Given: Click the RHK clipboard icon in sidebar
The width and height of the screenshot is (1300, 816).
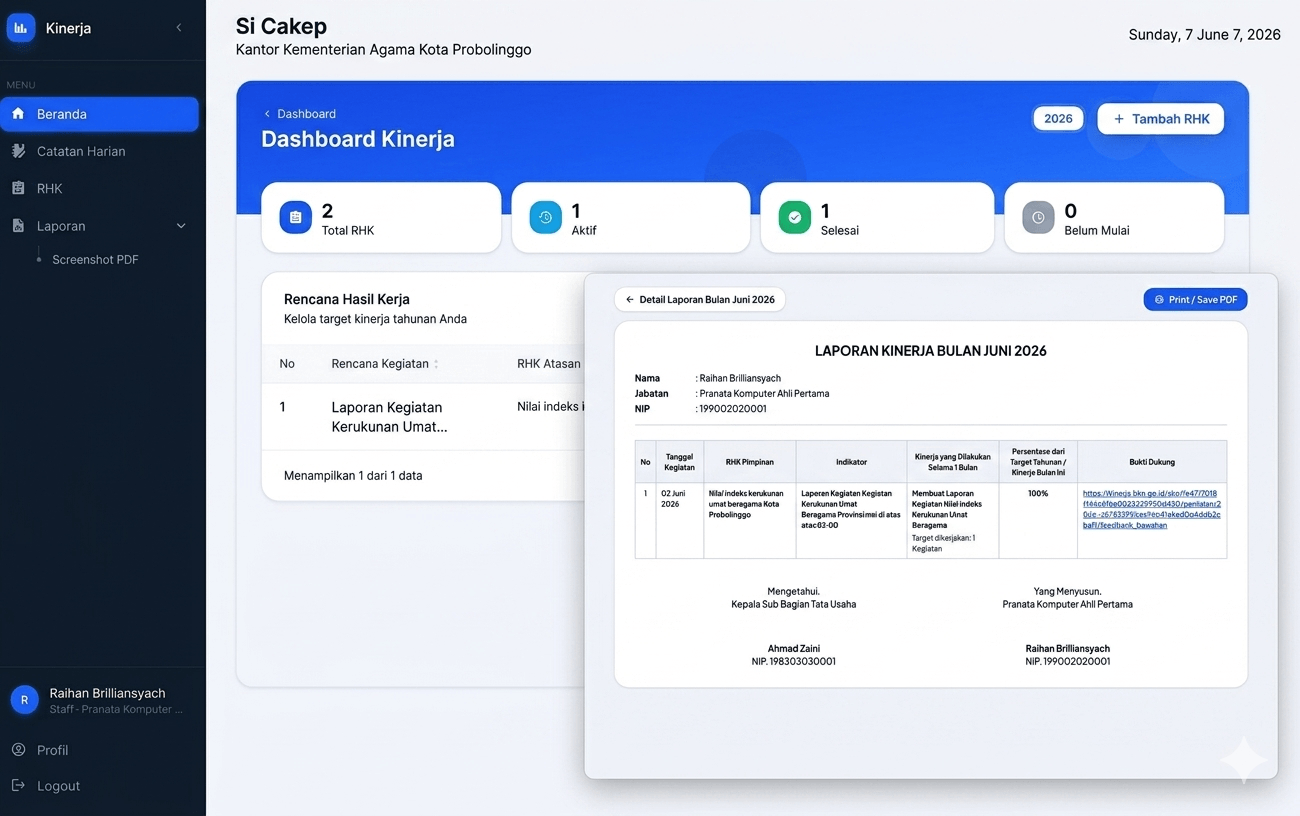Looking at the screenshot, I should click(18, 188).
